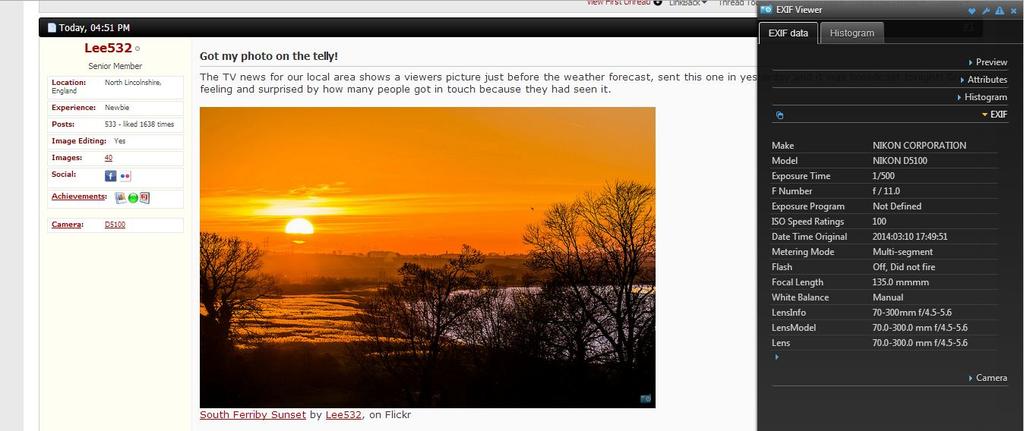1024x431 pixels.
Task: Select the EXIF data tab
Action: coord(788,33)
